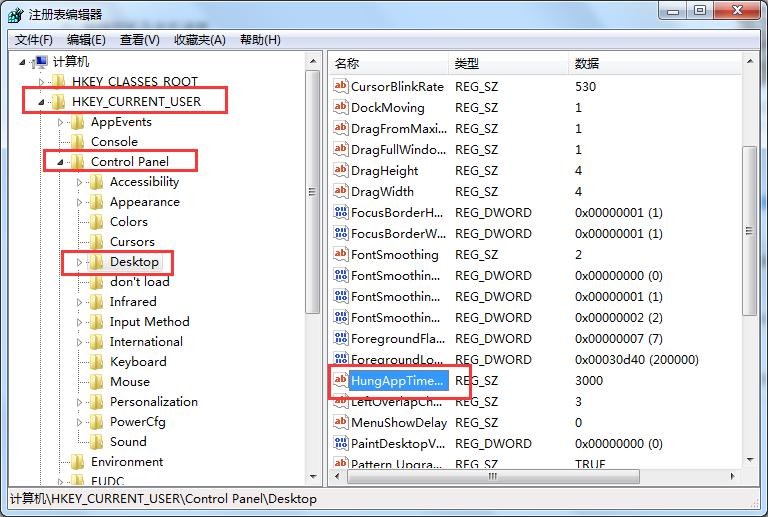Click the 0x00000007 (7) data cell

[x=619, y=339]
